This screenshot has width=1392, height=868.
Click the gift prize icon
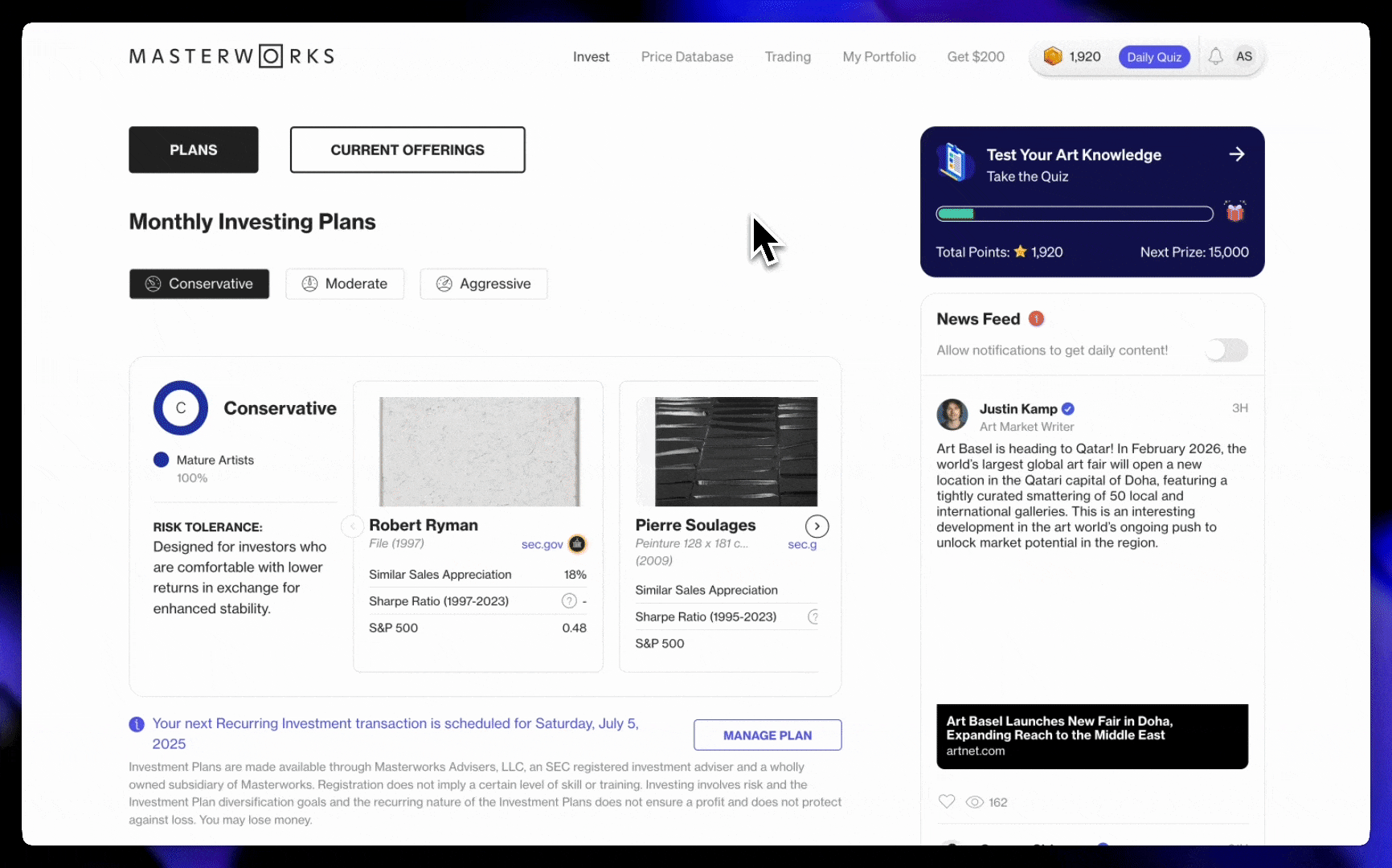[x=1235, y=211]
